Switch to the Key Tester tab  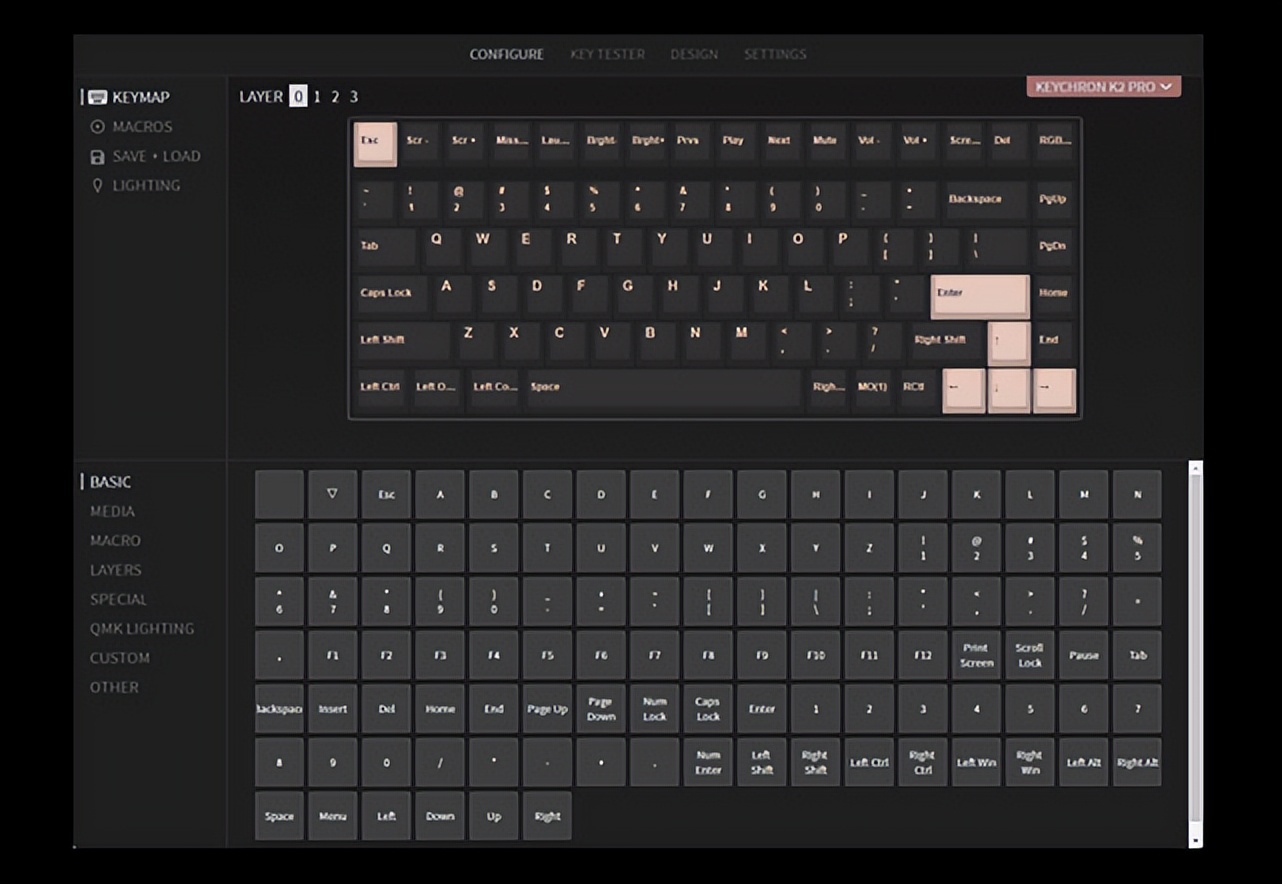tap(607, 55)
